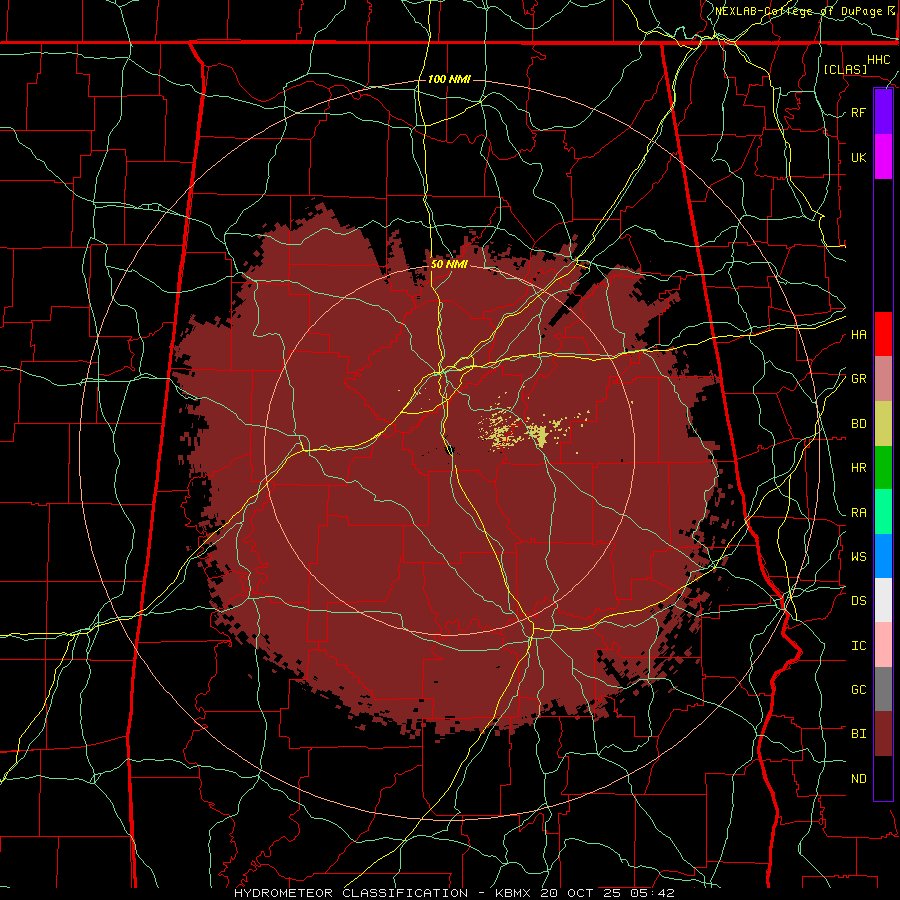Click the HR green legend swatch
This screenshot has height=900, width=900.
coord(883,467)
